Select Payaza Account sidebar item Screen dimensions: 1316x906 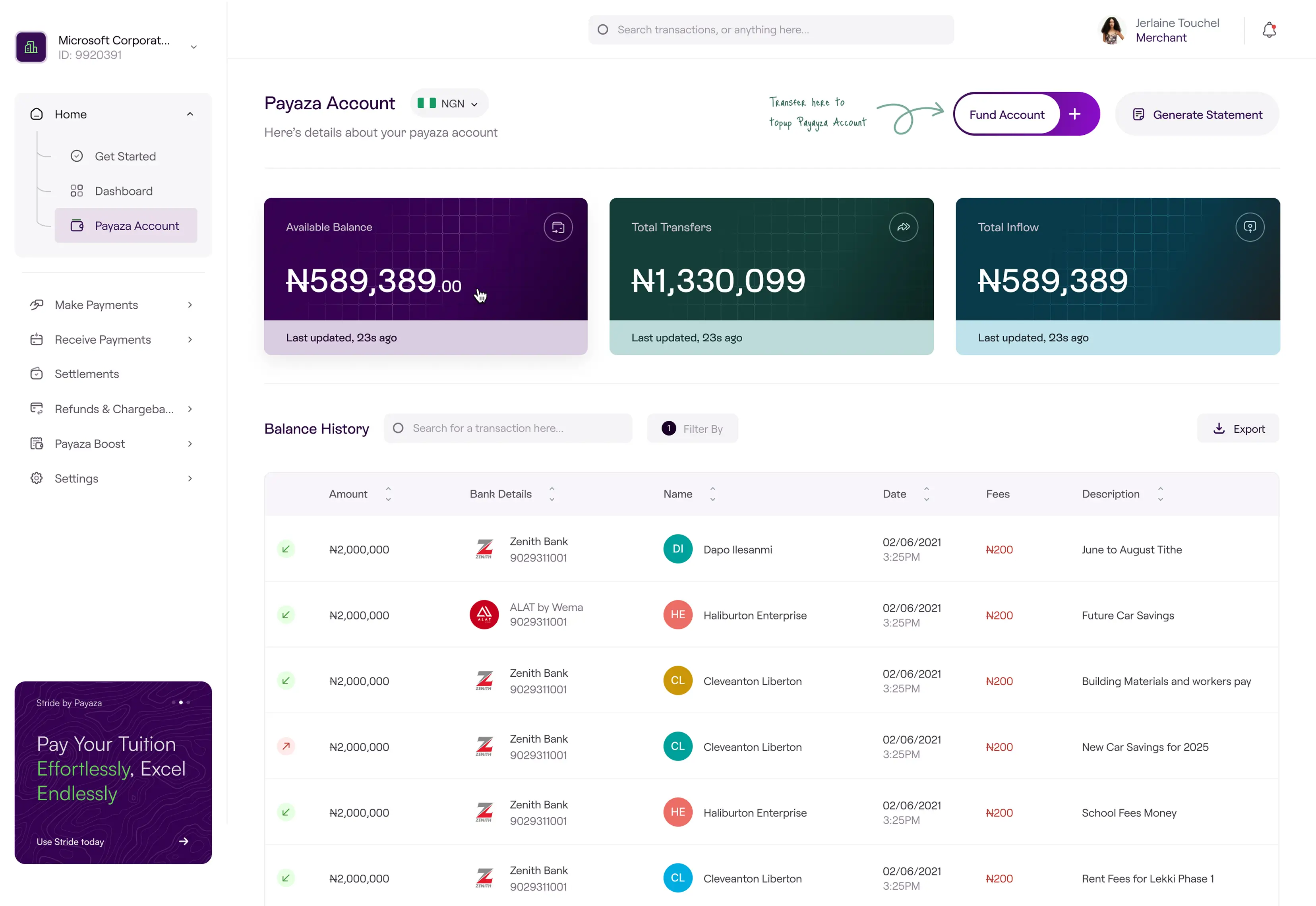click(x=126, y=225)
